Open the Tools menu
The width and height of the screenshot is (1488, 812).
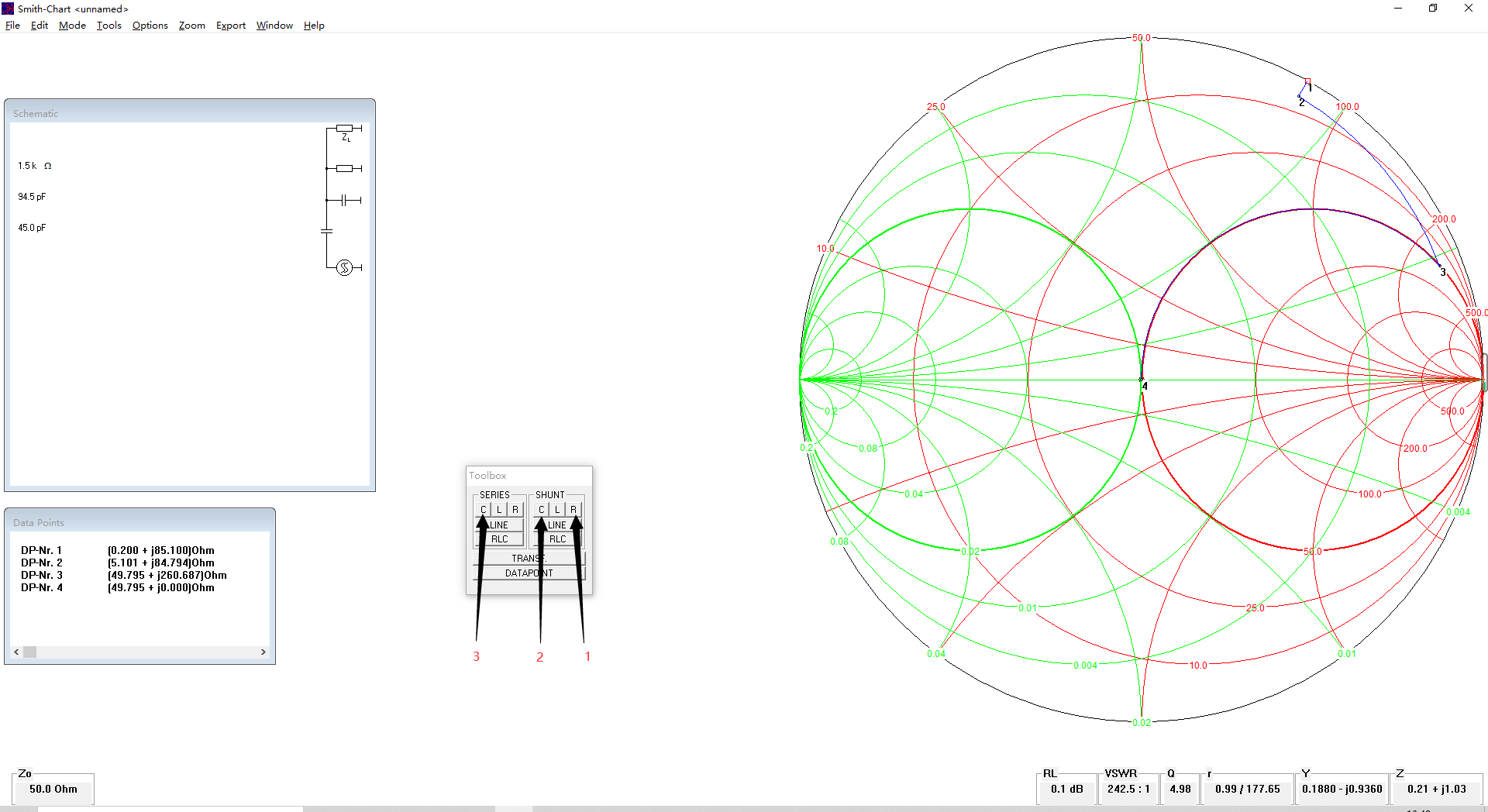click(109, 26)
